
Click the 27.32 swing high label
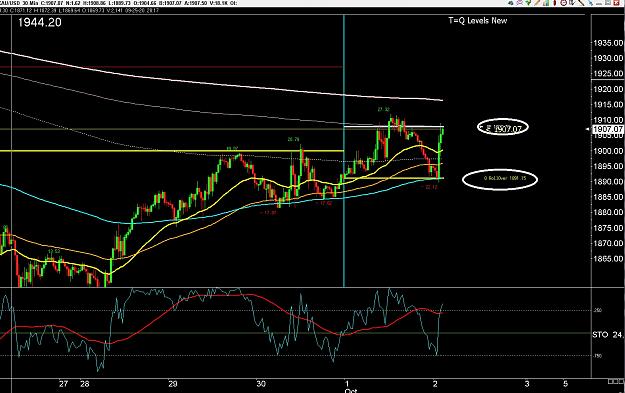(x=383, y=109)
